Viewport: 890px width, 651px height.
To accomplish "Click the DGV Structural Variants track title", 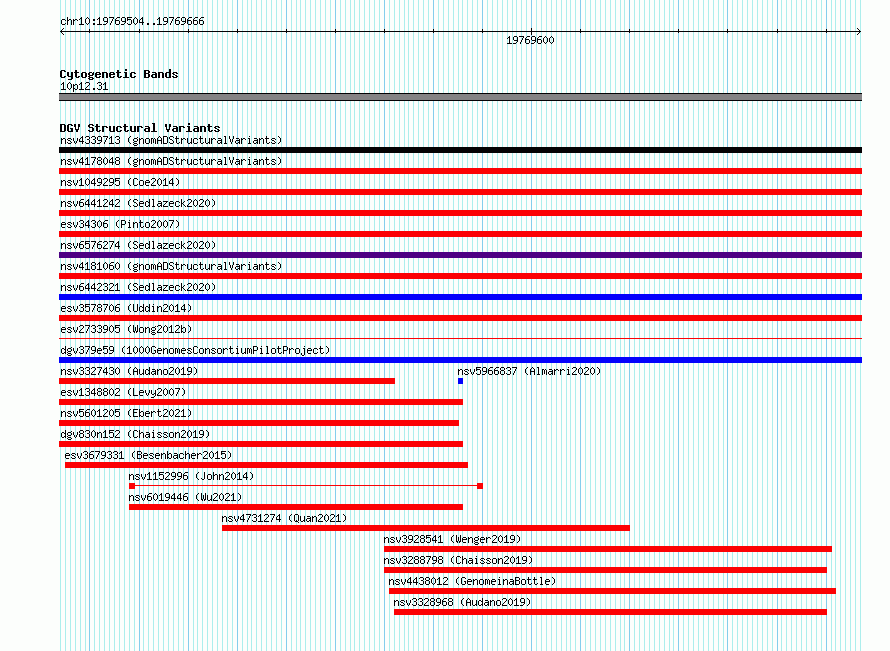I will pos(140,128).
